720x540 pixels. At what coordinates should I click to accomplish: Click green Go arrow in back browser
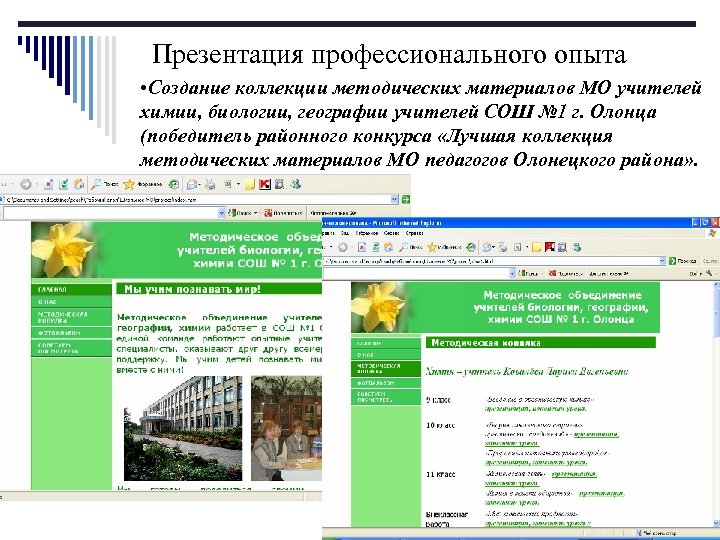405,199
